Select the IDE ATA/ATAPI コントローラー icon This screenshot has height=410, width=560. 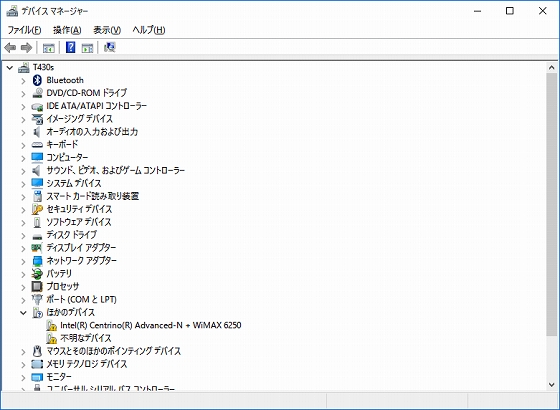click(37, 106)
